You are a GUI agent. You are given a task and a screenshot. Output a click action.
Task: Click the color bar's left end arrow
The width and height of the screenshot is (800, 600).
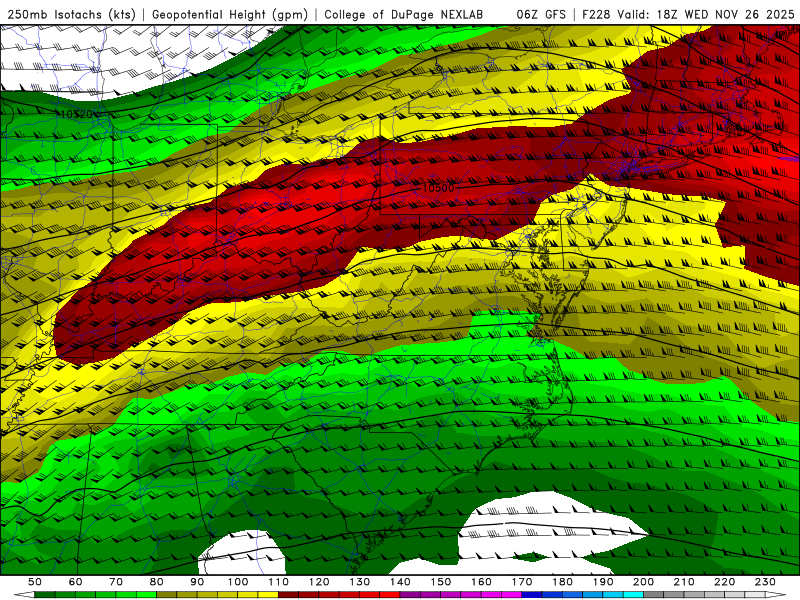point(24,594)
